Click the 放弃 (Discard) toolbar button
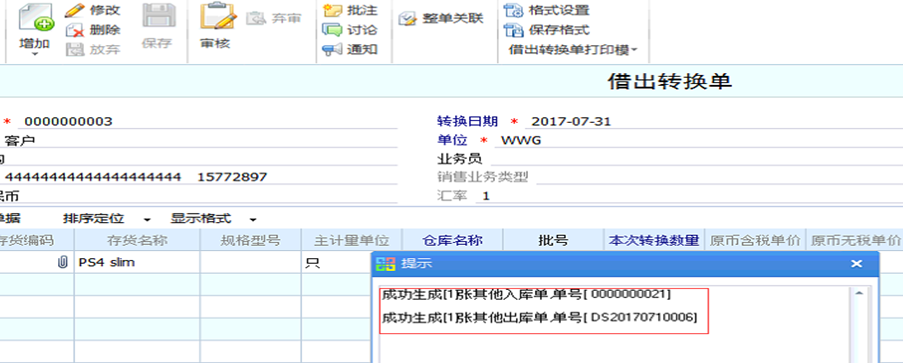Image resolution: width=903 pixels, height=363 pixels. [x=92, y=50]
